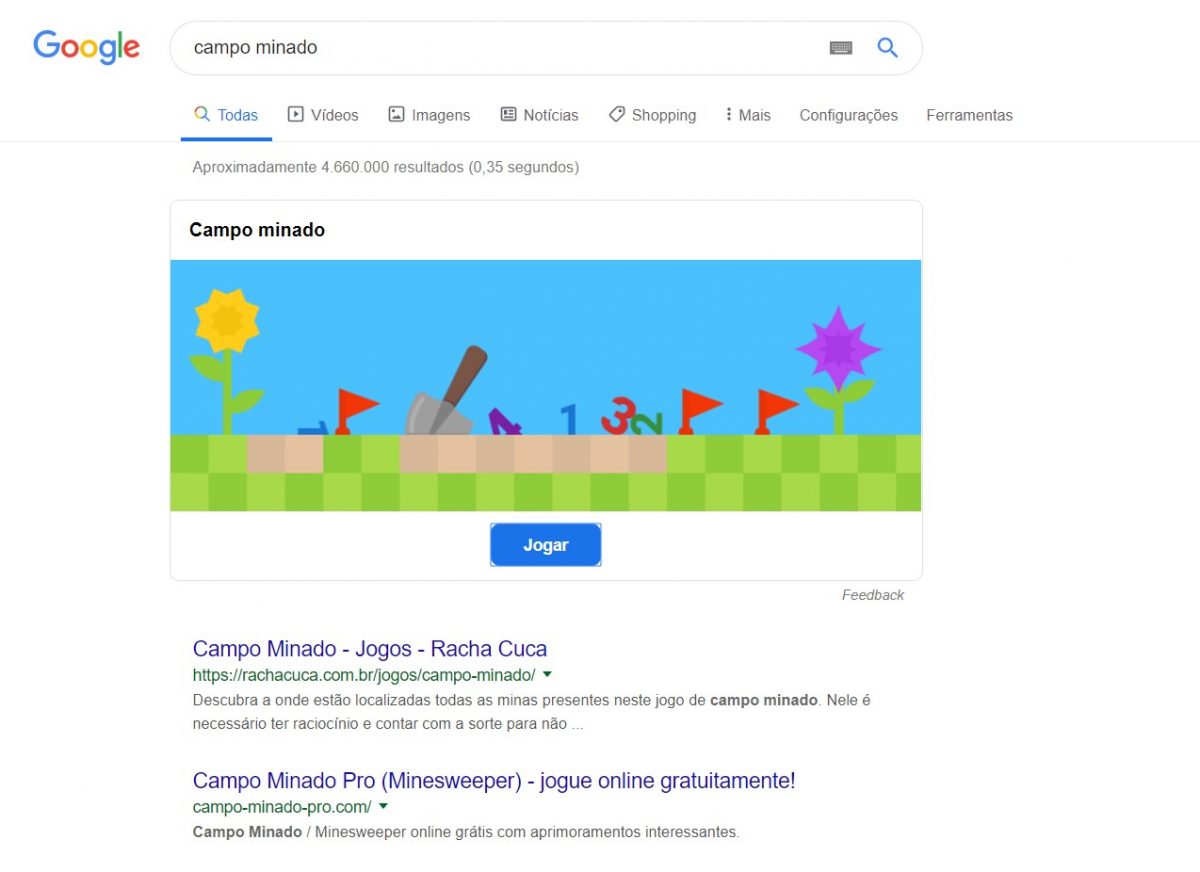Viewport: 1200px width, 872px height.
Task: Click the "Campo minado" card heading
Action: coord(257,230)
